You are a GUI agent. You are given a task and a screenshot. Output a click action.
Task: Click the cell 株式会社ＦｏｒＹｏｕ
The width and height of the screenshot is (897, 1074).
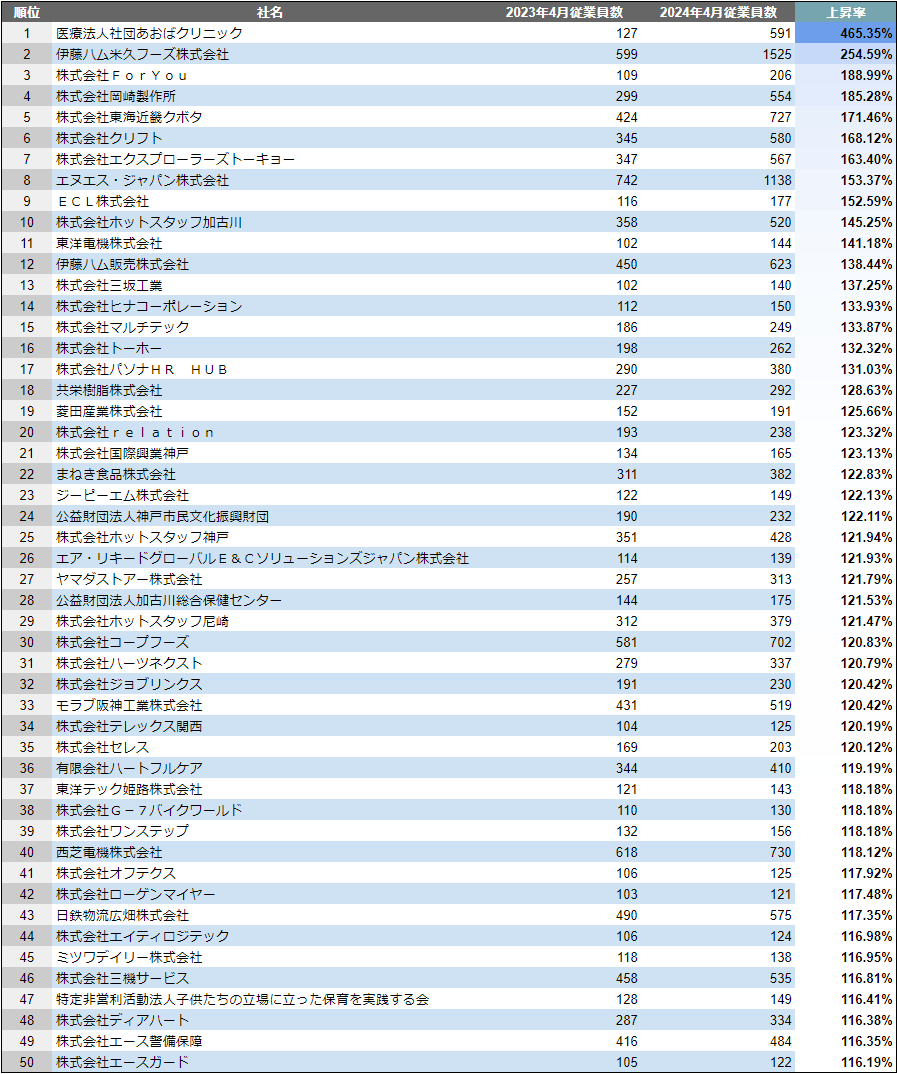tap(122, 75)
